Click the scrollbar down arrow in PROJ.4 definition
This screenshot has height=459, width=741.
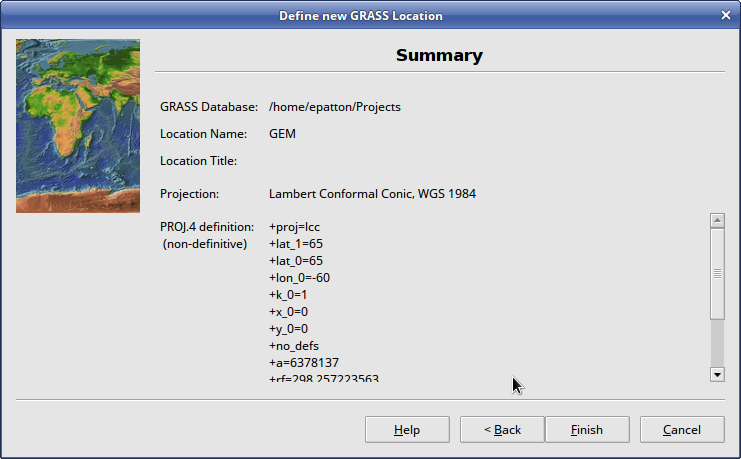(717, 374)
